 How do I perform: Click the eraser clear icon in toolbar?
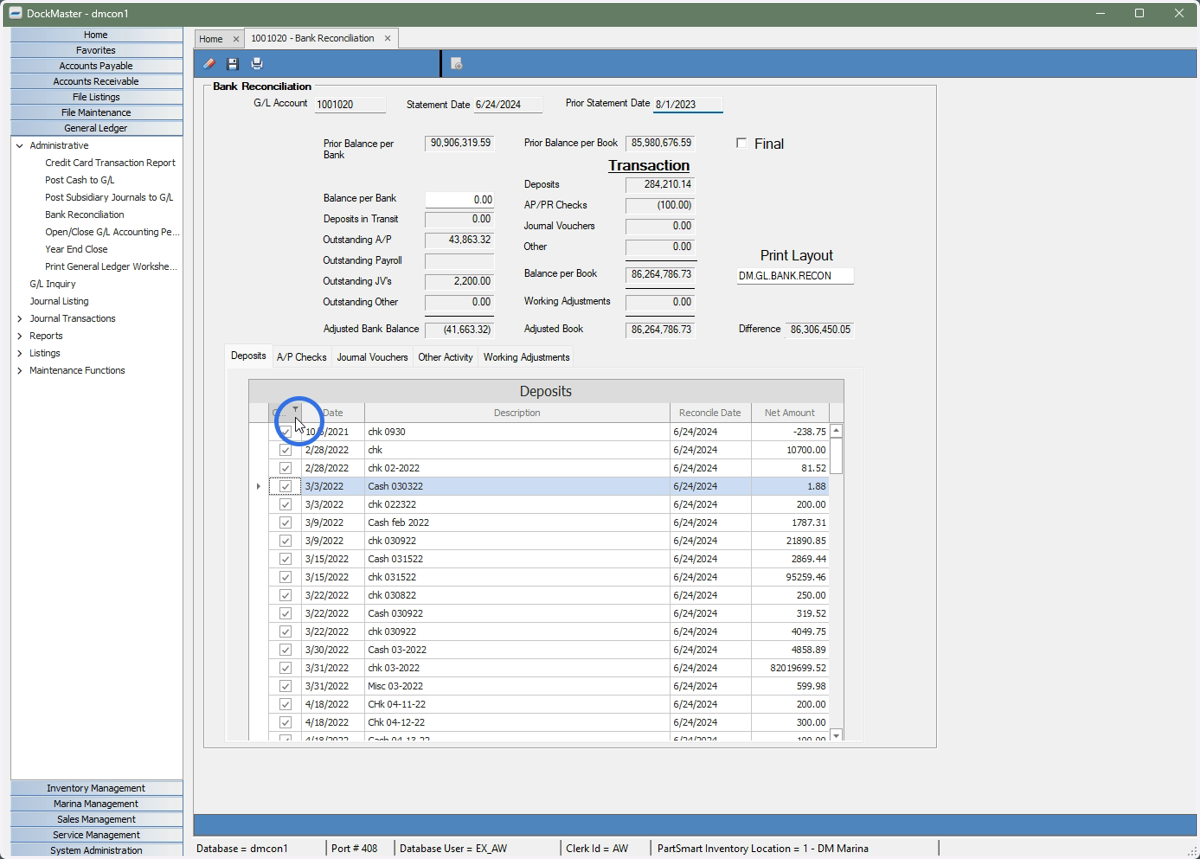209,64
